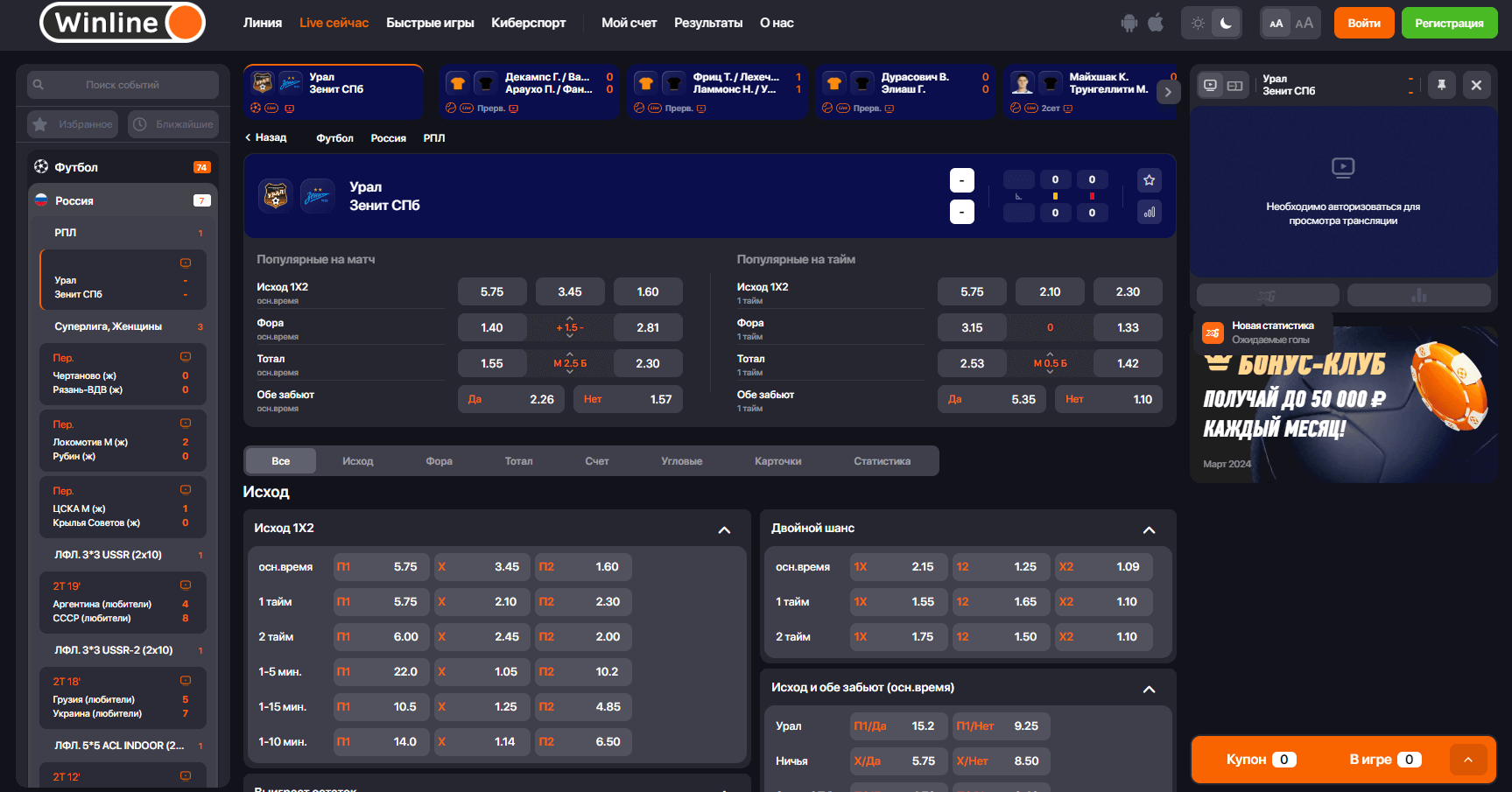The width and height of the screenshot is (1512, 792).
Task: Increase Фора handicap value for match
Action: [x=570, y=318]
